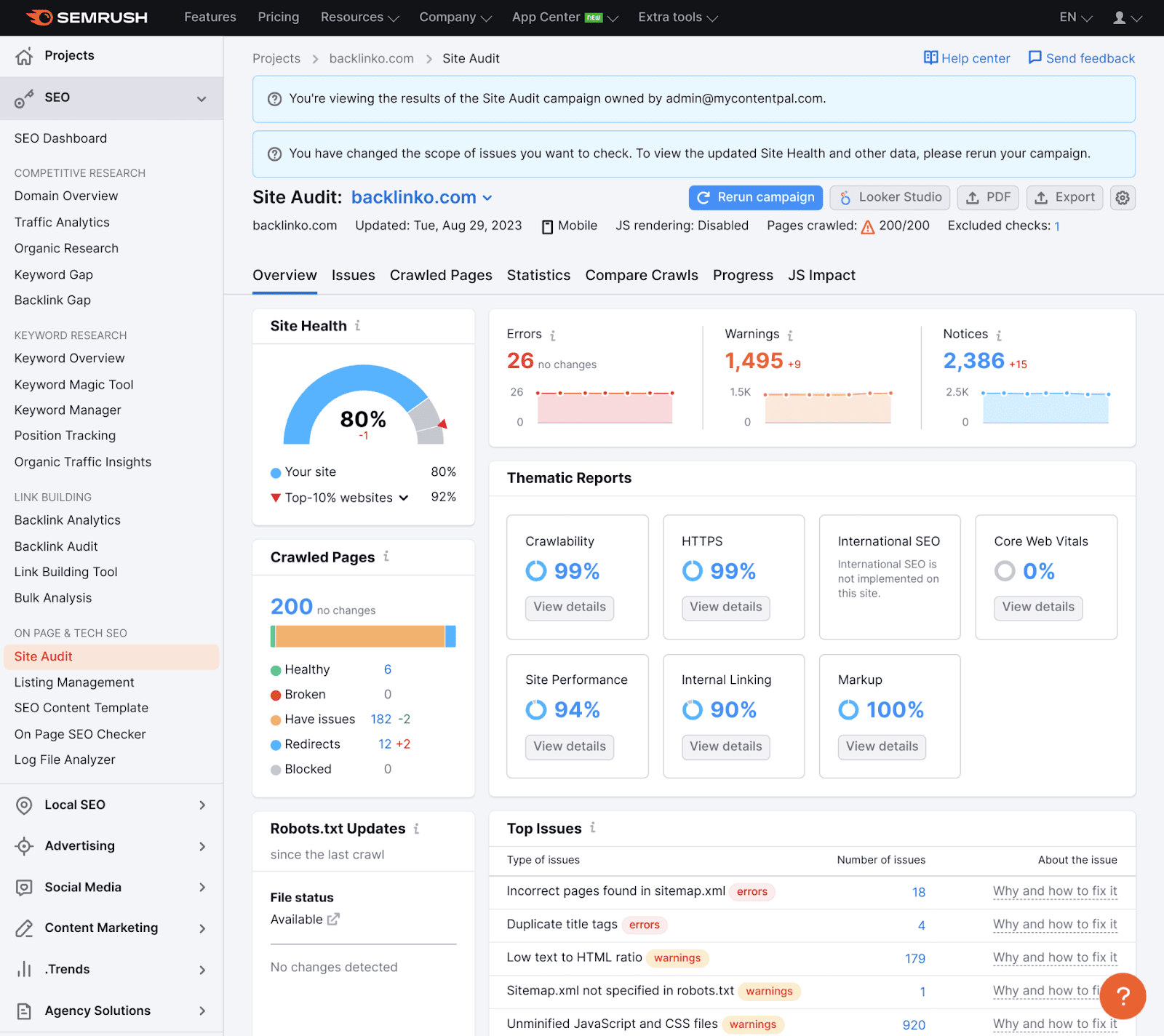Switch to the Statistics tab
Image resolution: width=1164 pixels, height=1036 pixels.
pos(538,275)
